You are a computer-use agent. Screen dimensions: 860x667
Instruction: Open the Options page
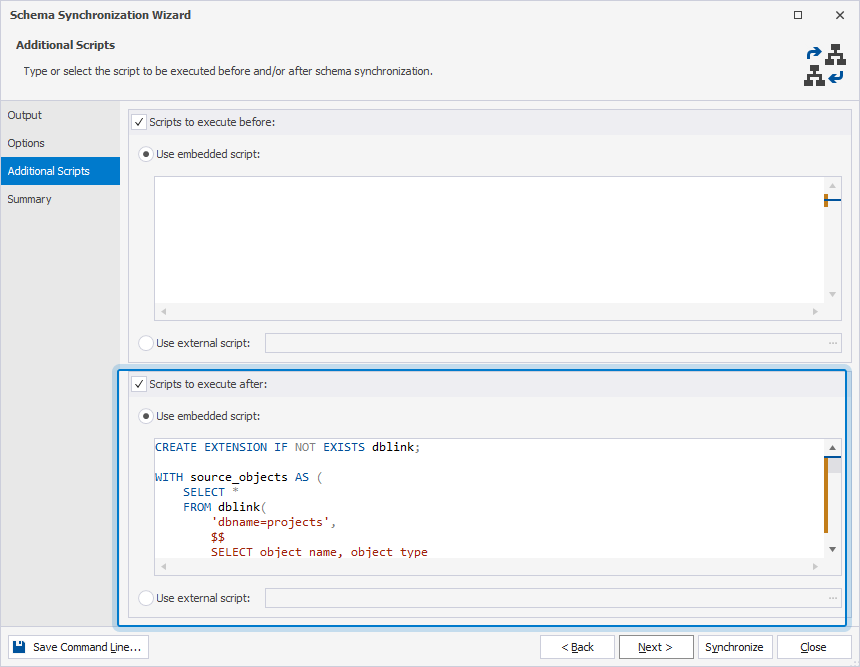click(60, 143)
